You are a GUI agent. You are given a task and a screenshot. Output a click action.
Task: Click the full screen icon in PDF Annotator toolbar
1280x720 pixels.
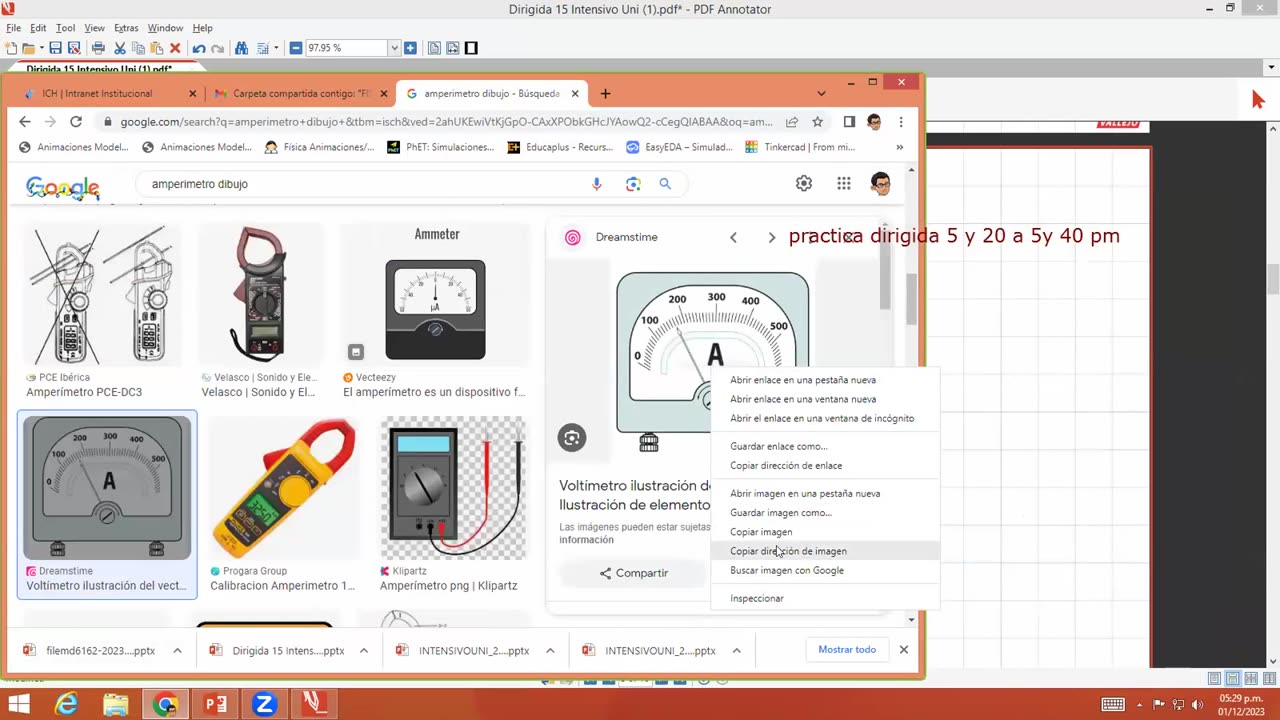click(x=471, y=48)
